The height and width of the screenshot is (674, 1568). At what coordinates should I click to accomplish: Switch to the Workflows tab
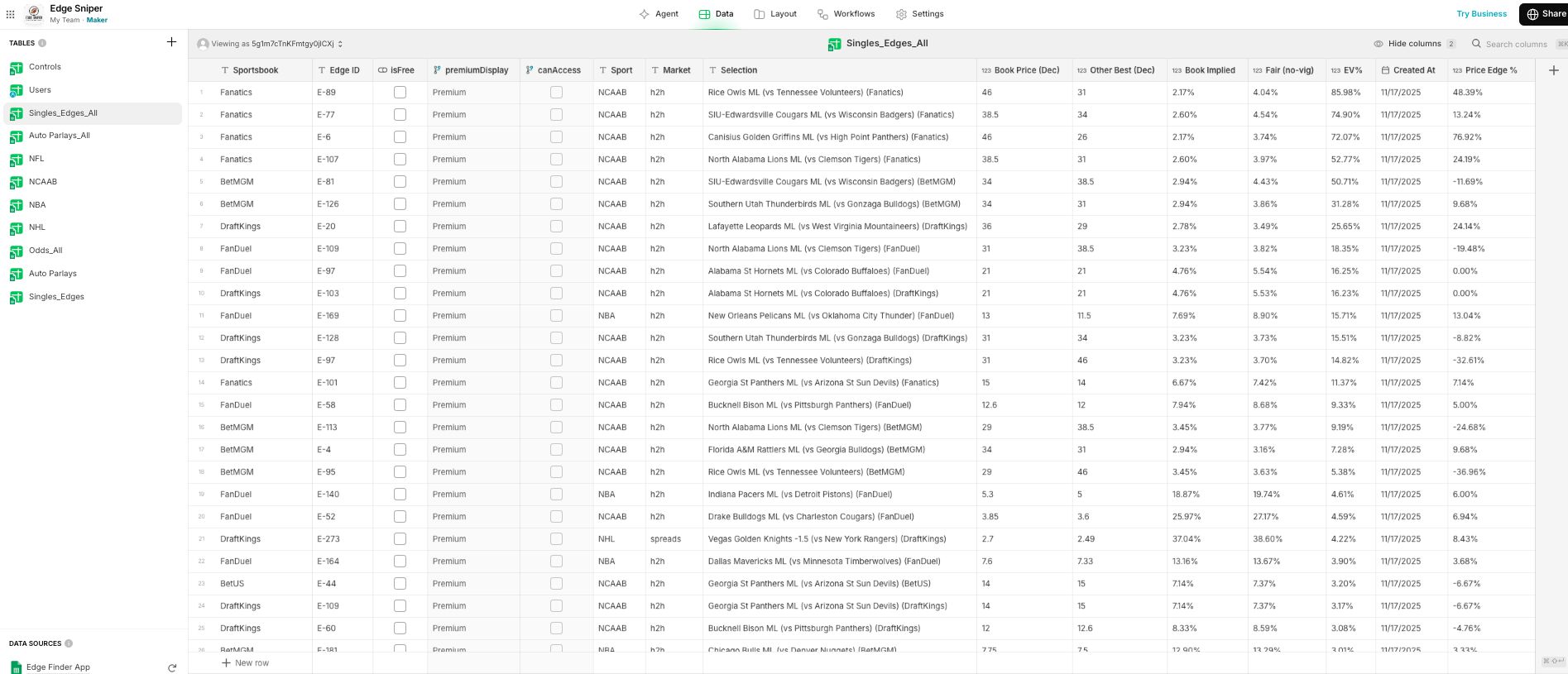[x=846, y=14]
